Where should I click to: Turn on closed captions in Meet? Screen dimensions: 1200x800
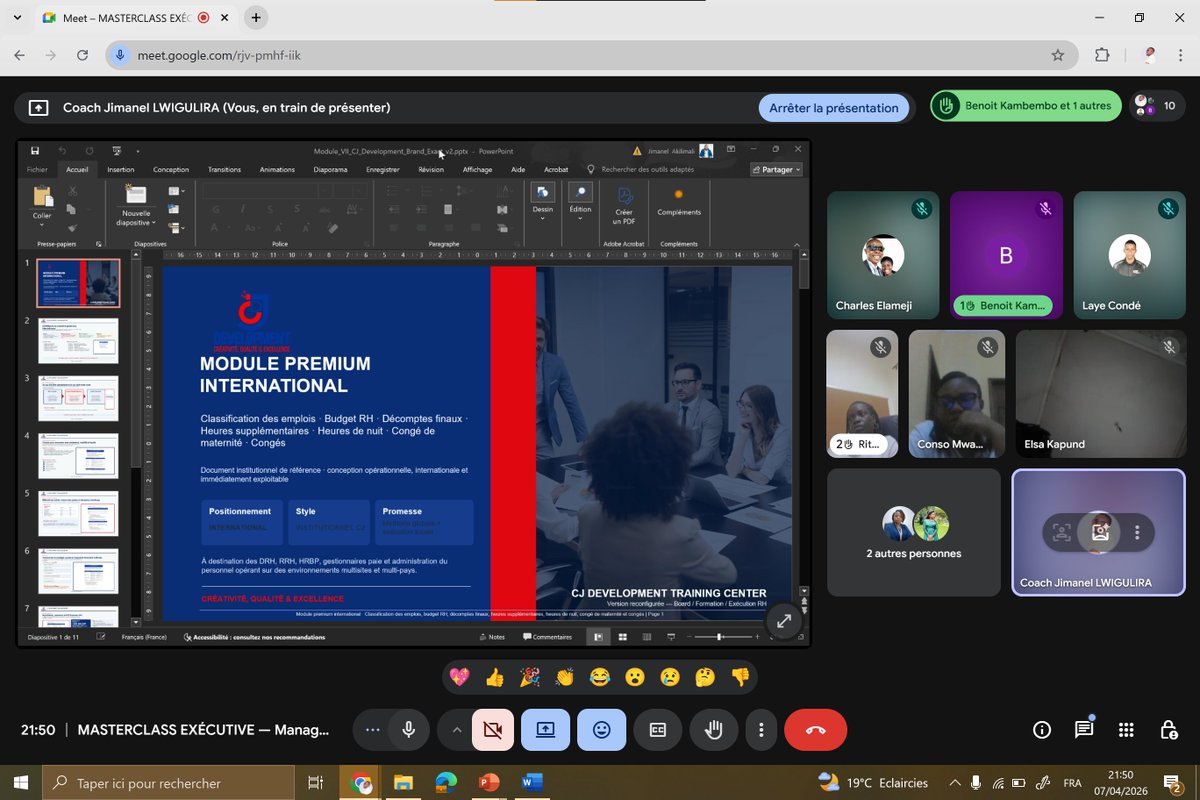tap(657, 730)
